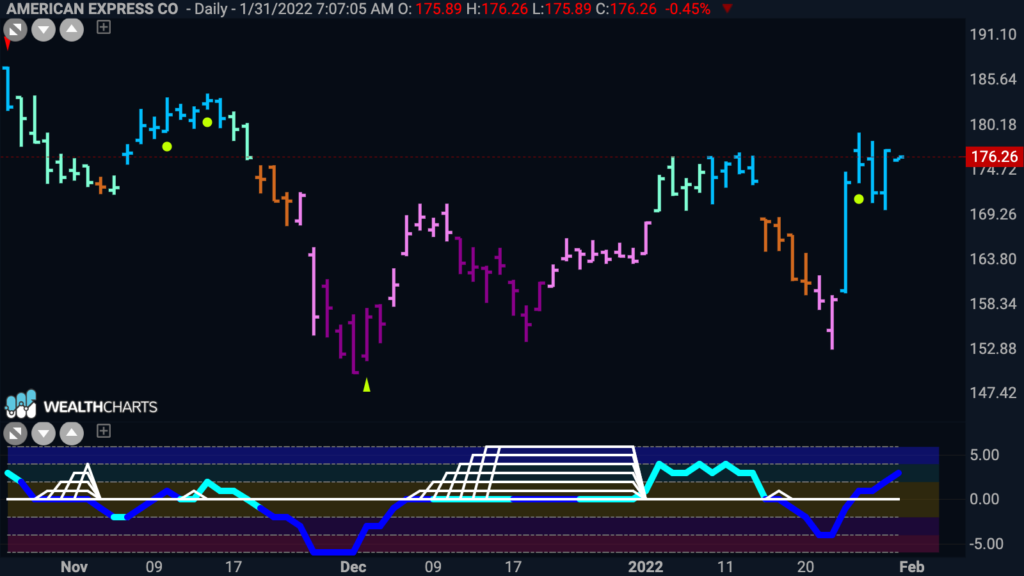Click the down arrow on oscillator pane
The image size is (1024, 576).
(x=43, y=433)
